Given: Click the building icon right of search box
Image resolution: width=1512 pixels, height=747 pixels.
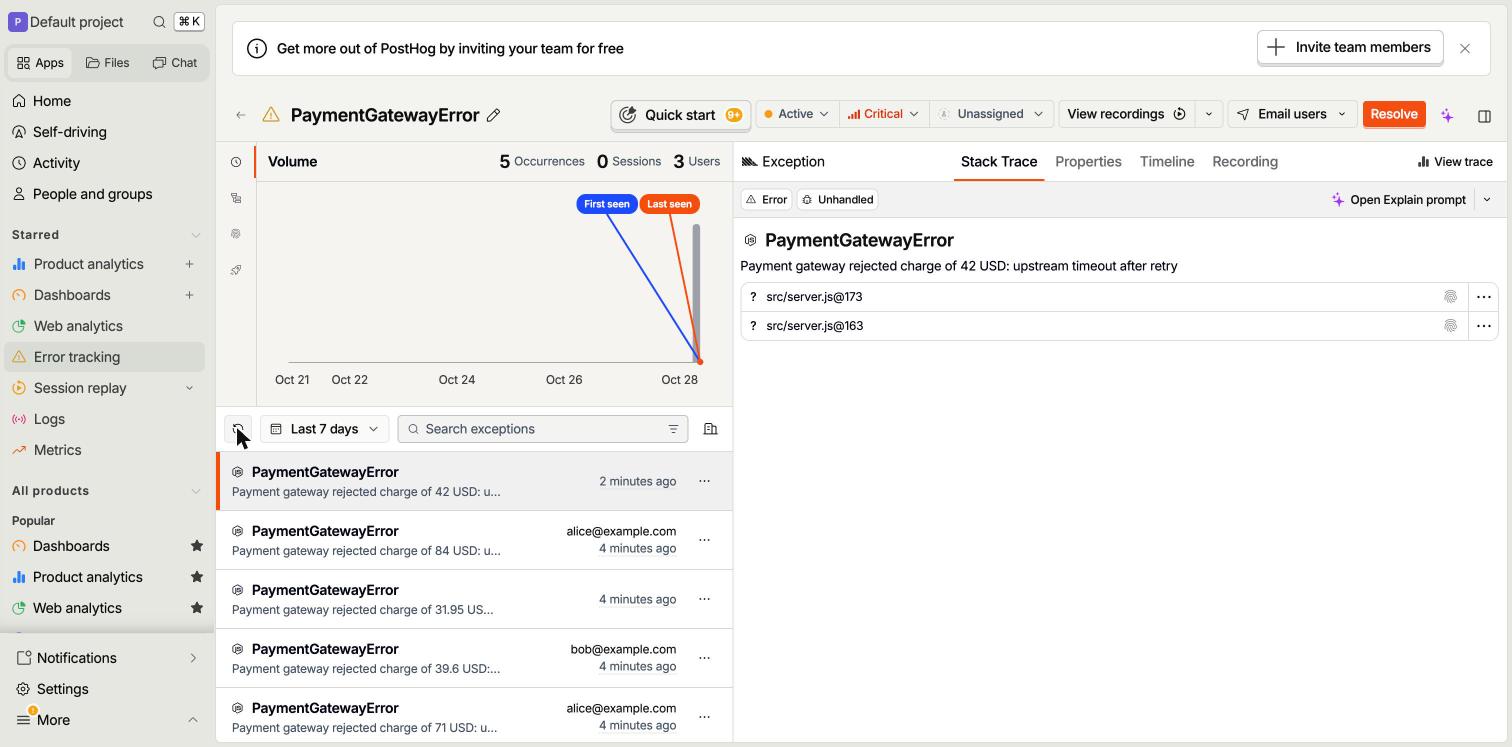Looking at the screenshot, I should pos(710,429).
